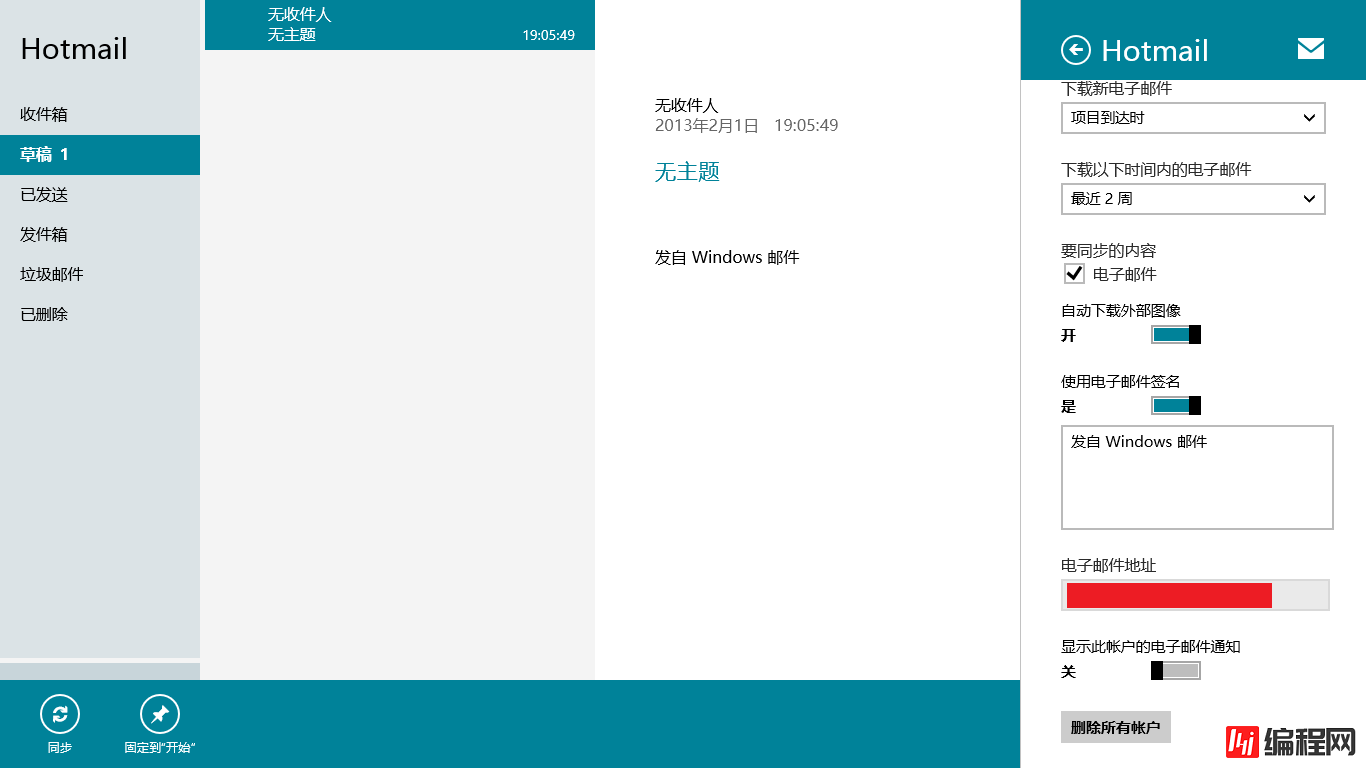Screen dimensions: 1366x768
Task: Toggle the 电子邮件 sync checkbox
Action: 1075,274
